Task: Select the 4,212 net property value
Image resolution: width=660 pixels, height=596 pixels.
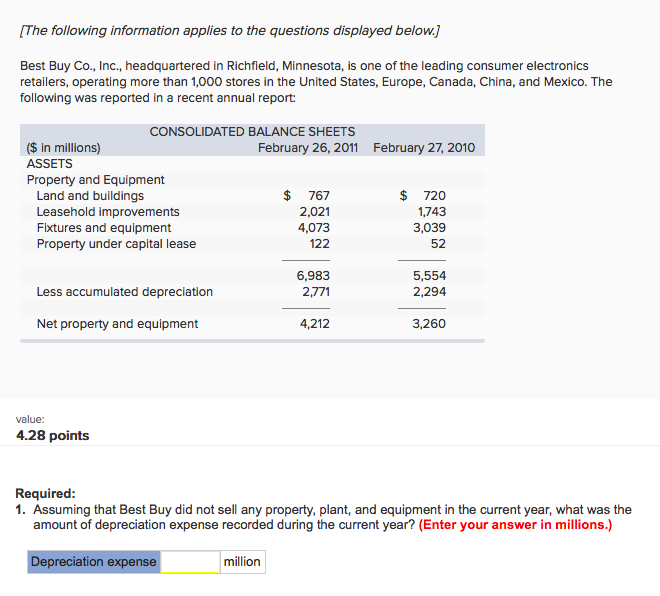Action: (x=315, y=324)
